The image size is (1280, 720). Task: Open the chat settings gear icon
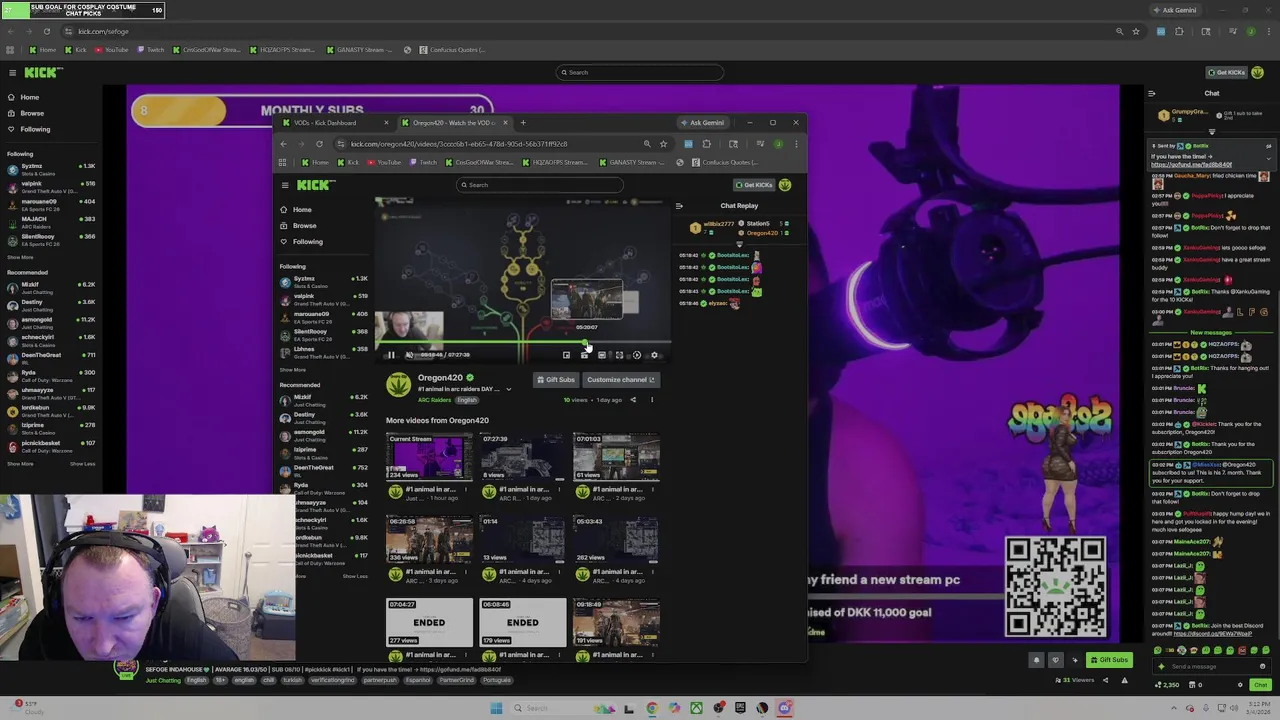click(1240, 685)
